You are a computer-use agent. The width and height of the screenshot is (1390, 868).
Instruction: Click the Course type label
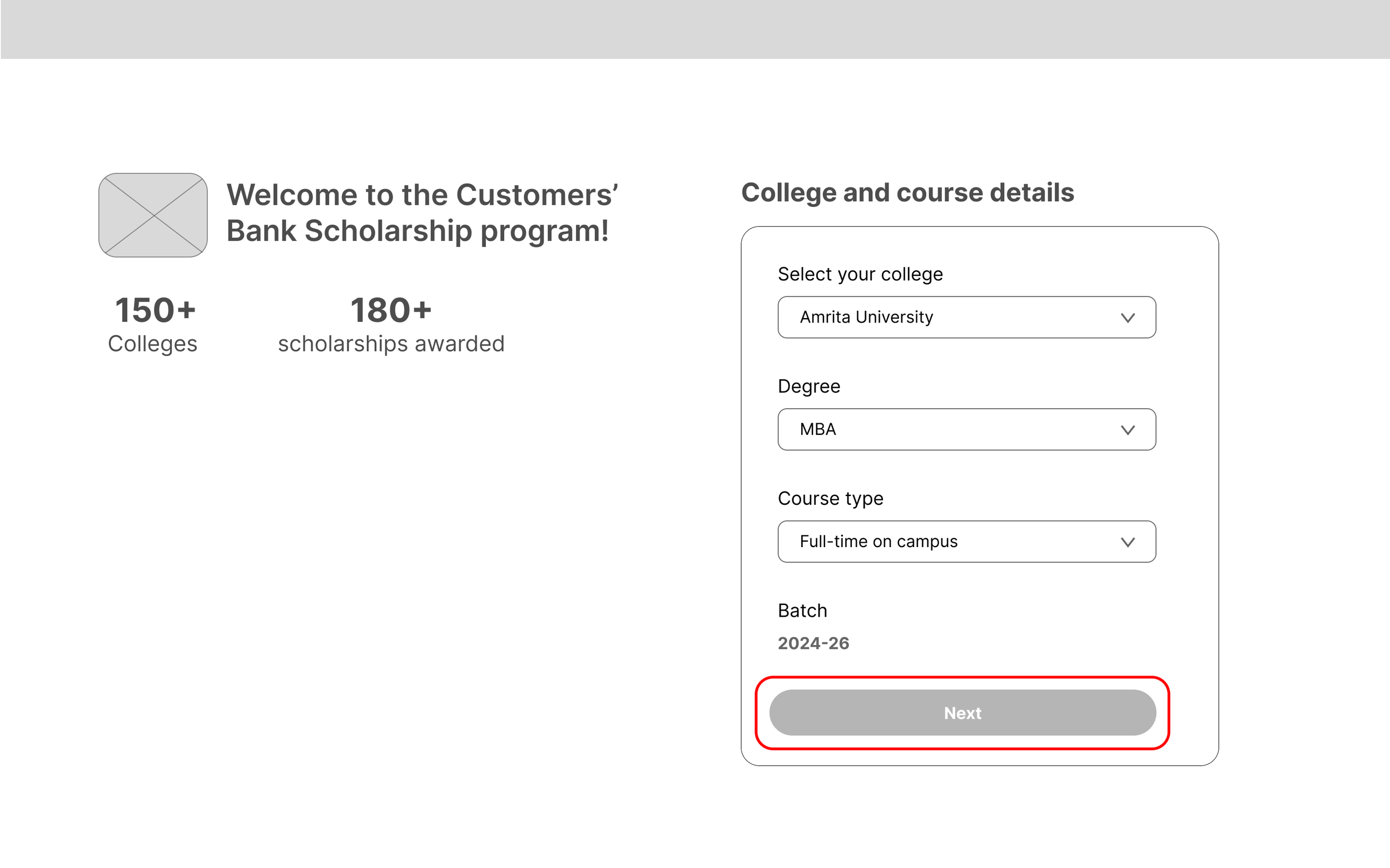pos(830,498)
